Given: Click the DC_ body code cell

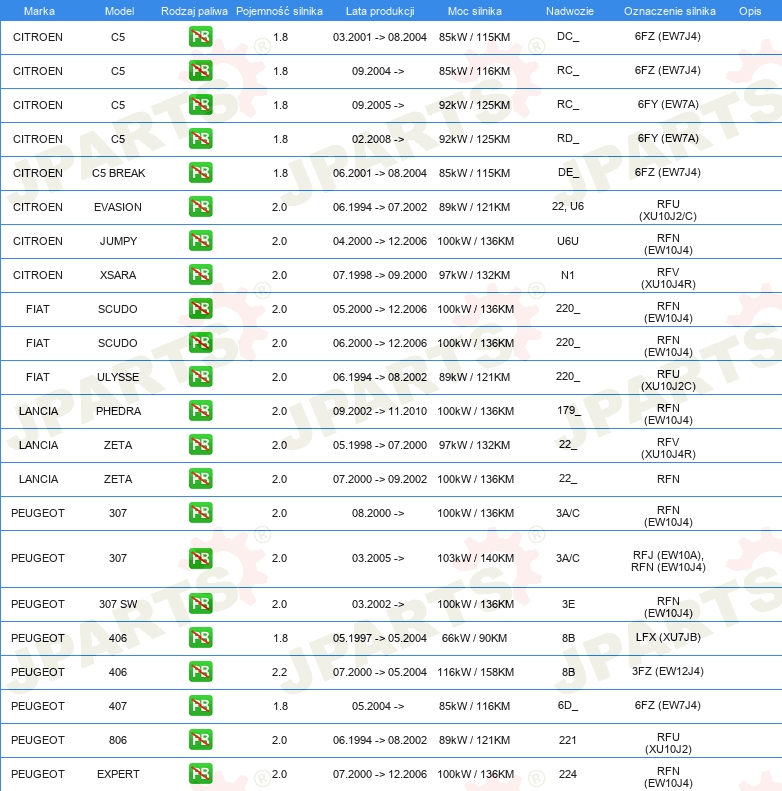Looking at the screenshot, I should coord(568,36).
